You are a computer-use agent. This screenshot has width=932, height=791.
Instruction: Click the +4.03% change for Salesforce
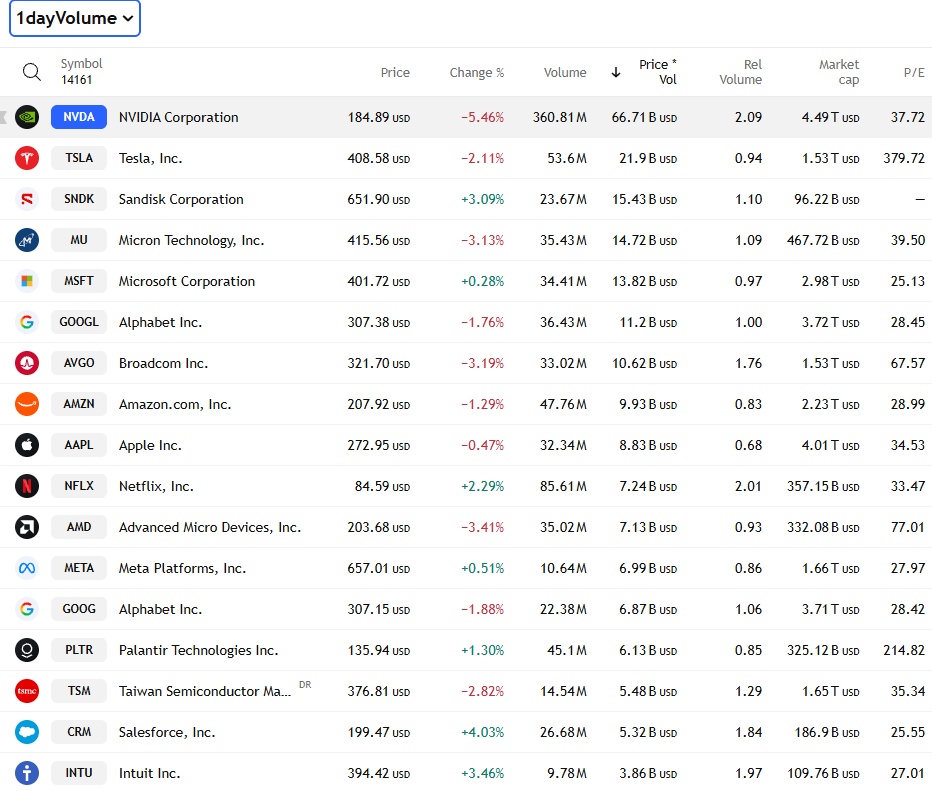483,733
